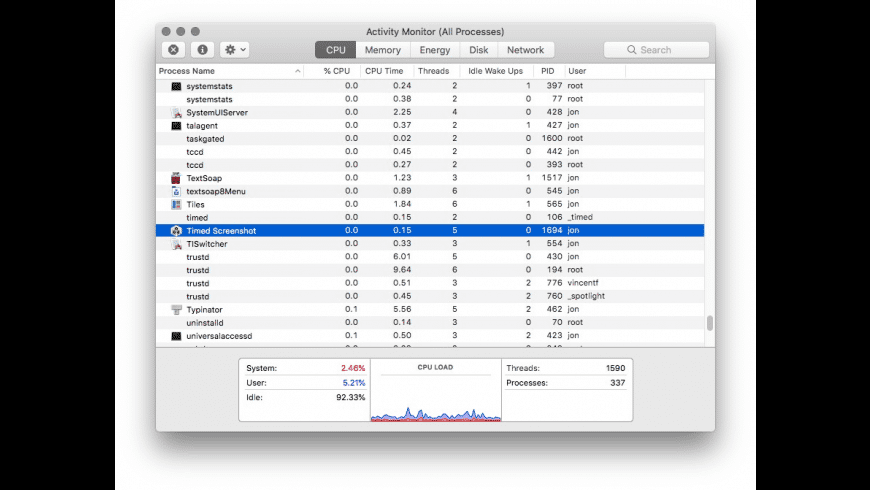Switch to the Network tab
Screen dimensions: 870x490
point(525,50)
